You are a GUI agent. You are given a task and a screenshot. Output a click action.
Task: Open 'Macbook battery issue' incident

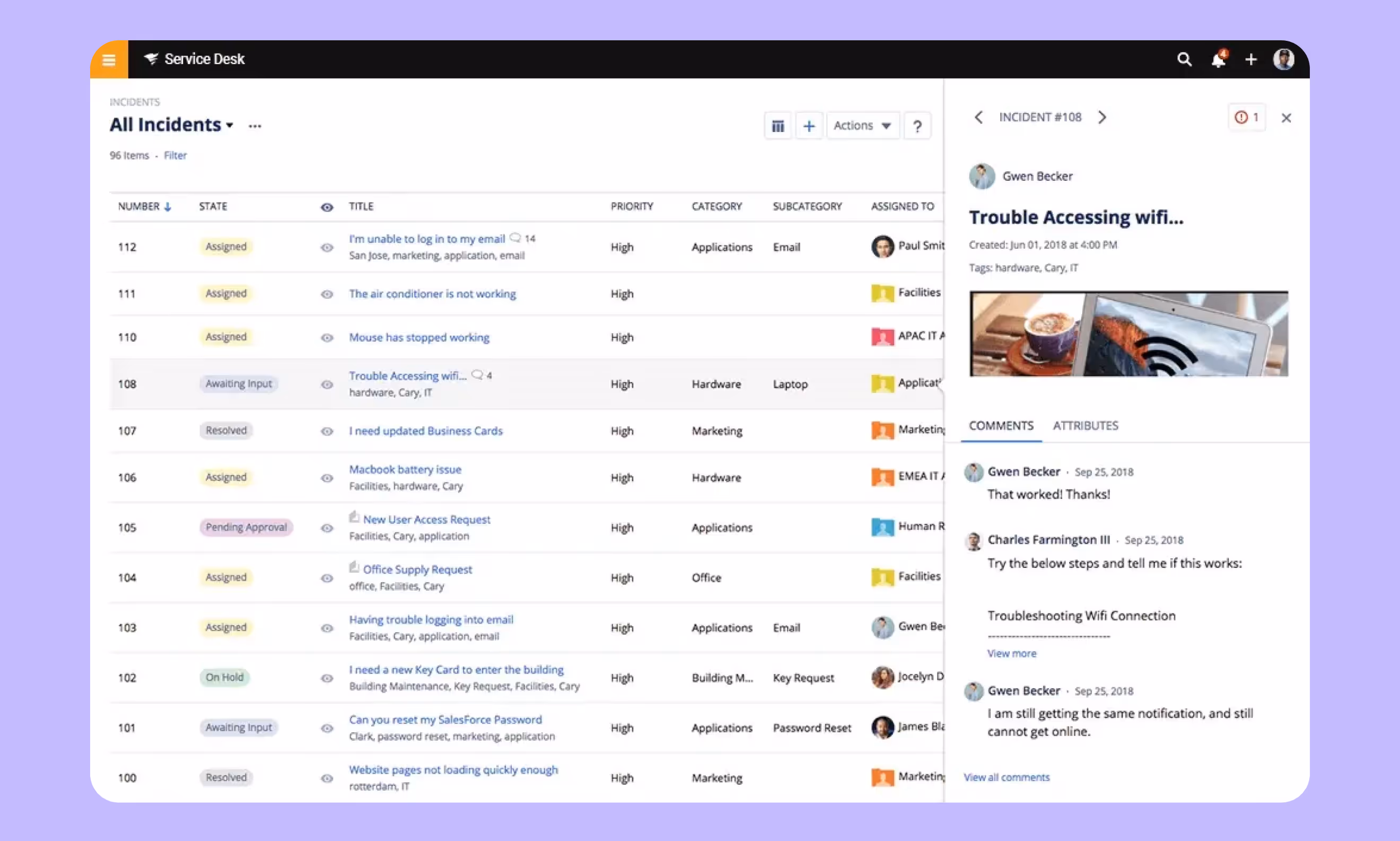(405, 469)
